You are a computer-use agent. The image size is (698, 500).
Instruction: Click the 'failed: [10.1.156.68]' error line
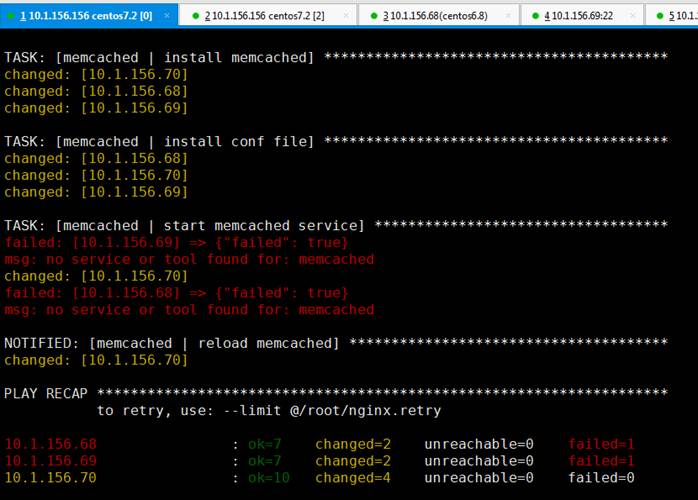coord(176,293)
